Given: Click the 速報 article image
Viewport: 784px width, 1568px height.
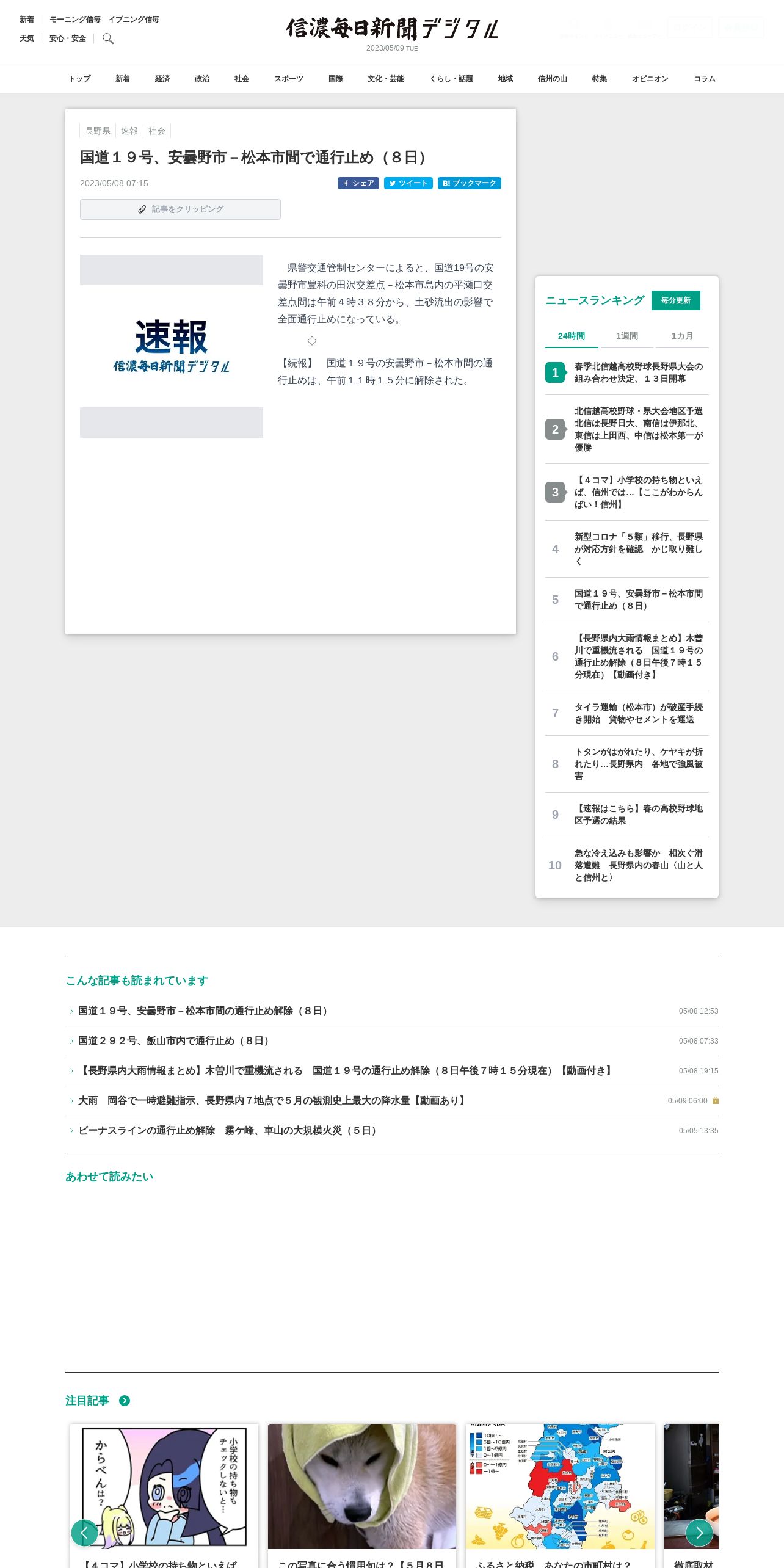Looking at the screenshot, I should coord(172,346).
